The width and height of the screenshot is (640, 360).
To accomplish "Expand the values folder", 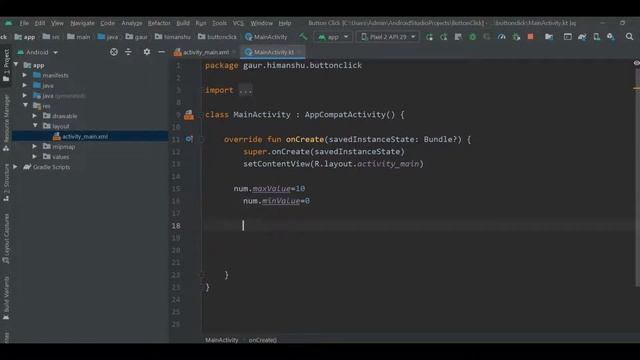I will (35, 157).
